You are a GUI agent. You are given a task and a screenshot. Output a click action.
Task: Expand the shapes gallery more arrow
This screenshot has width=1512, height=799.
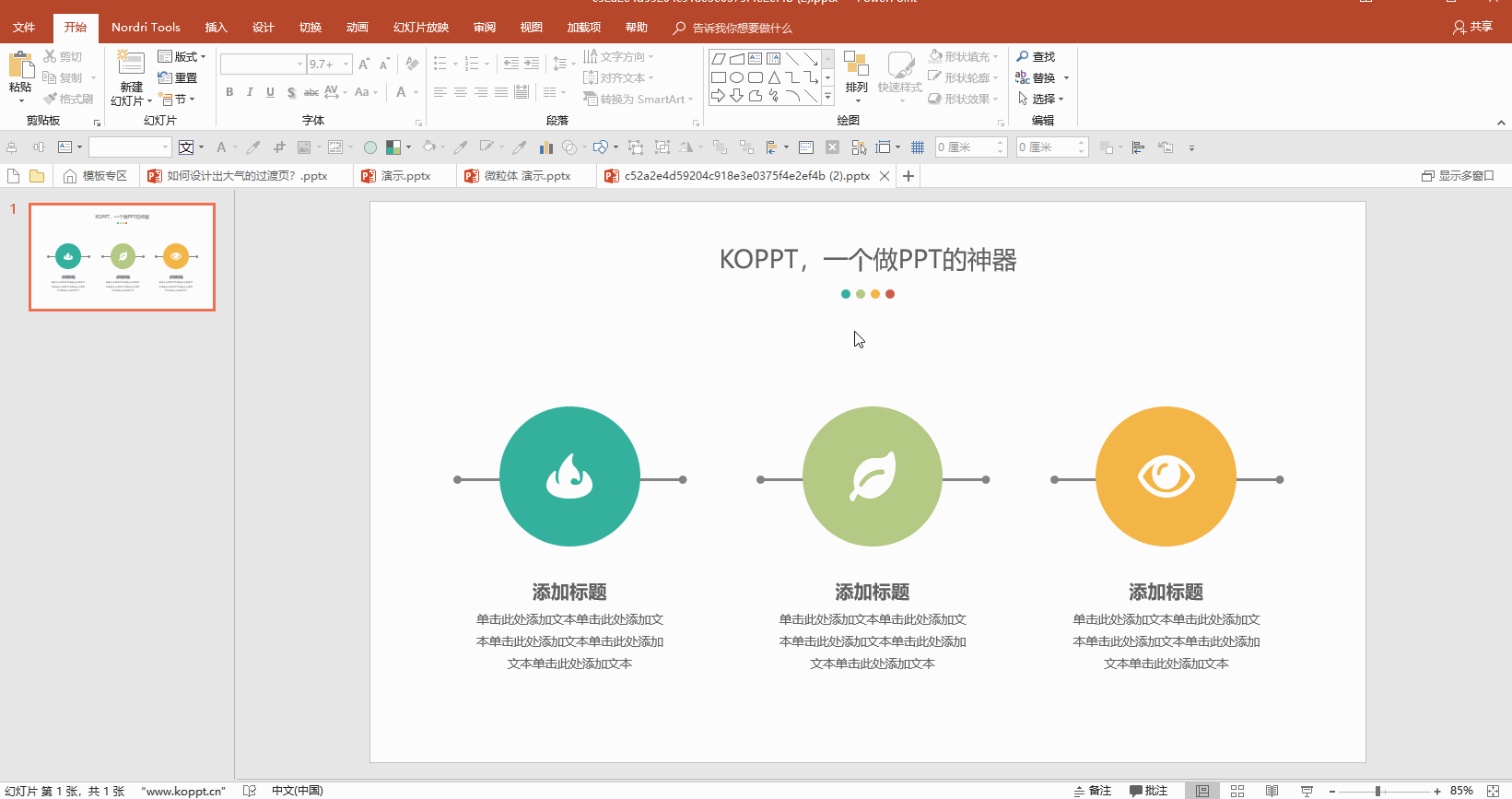pyautogui.click(x=827, y=96)
